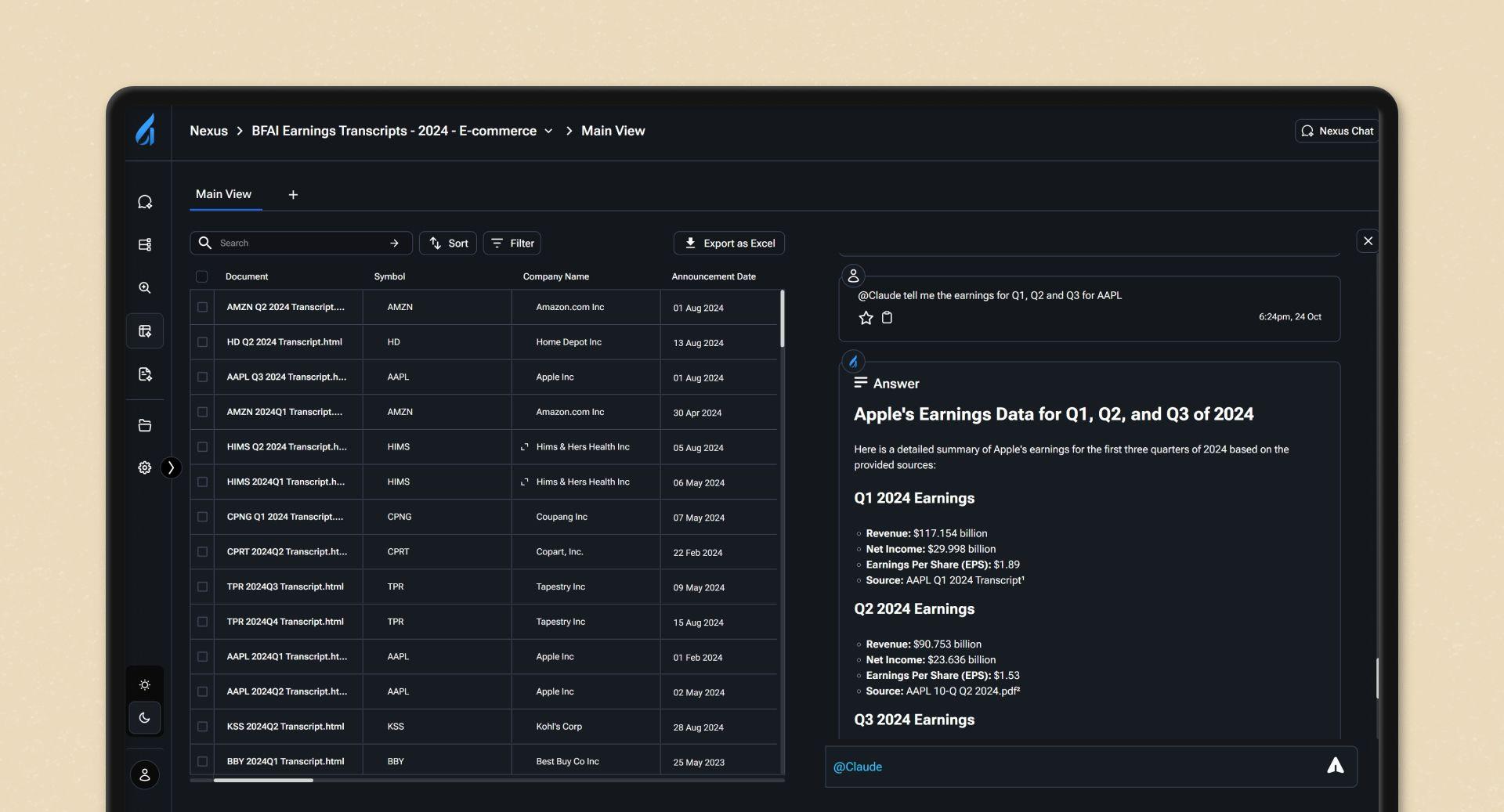Check the checkbox for AMZN Q2 2024 Transcript

pyautogui.click(x=202, y=308)
